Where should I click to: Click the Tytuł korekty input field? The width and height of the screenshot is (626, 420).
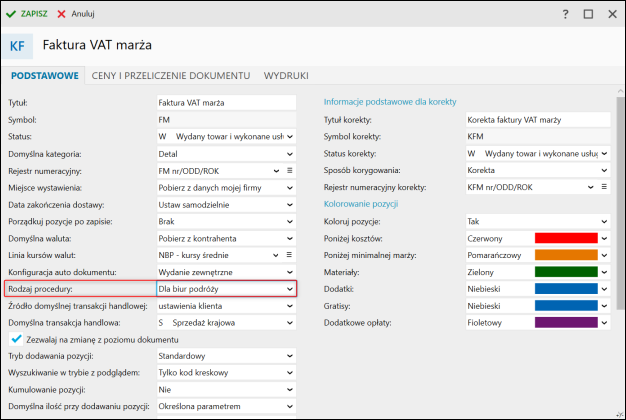(537, 120)
